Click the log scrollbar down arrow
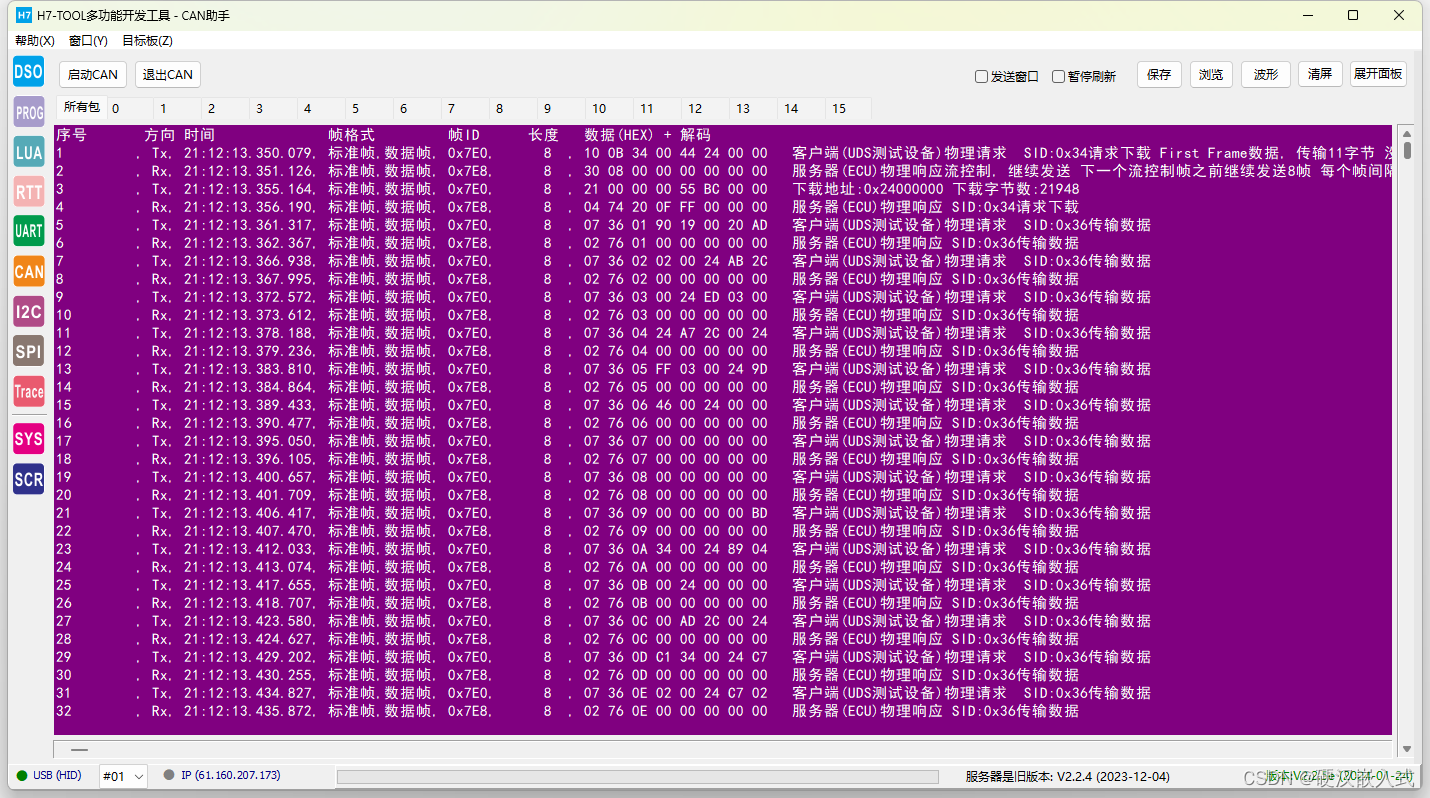Image resolution: width=1430 pixels, height=798 pixels. click(1407, 749)
